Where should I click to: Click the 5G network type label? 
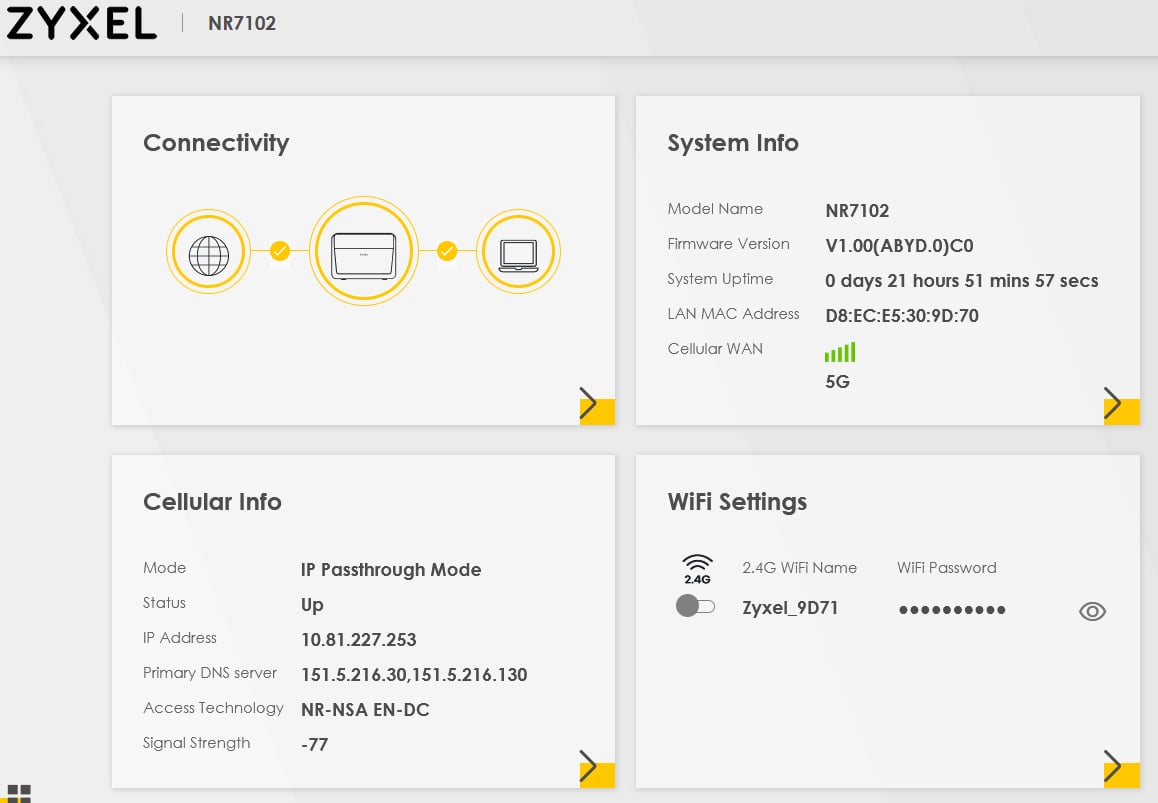click(837, 382)
